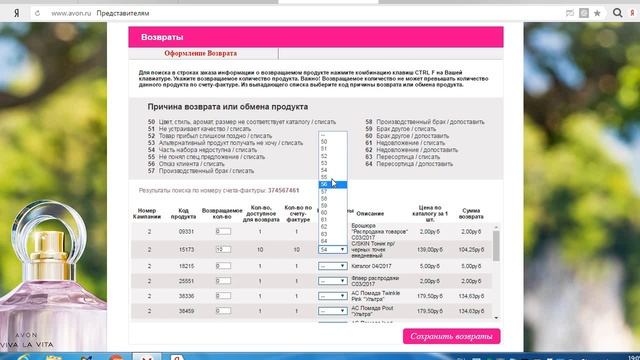Open the reader mode icon in the address bar
The width and height of the screenshot is (640, 360).
pyautogui.click(x=570, y=13)
